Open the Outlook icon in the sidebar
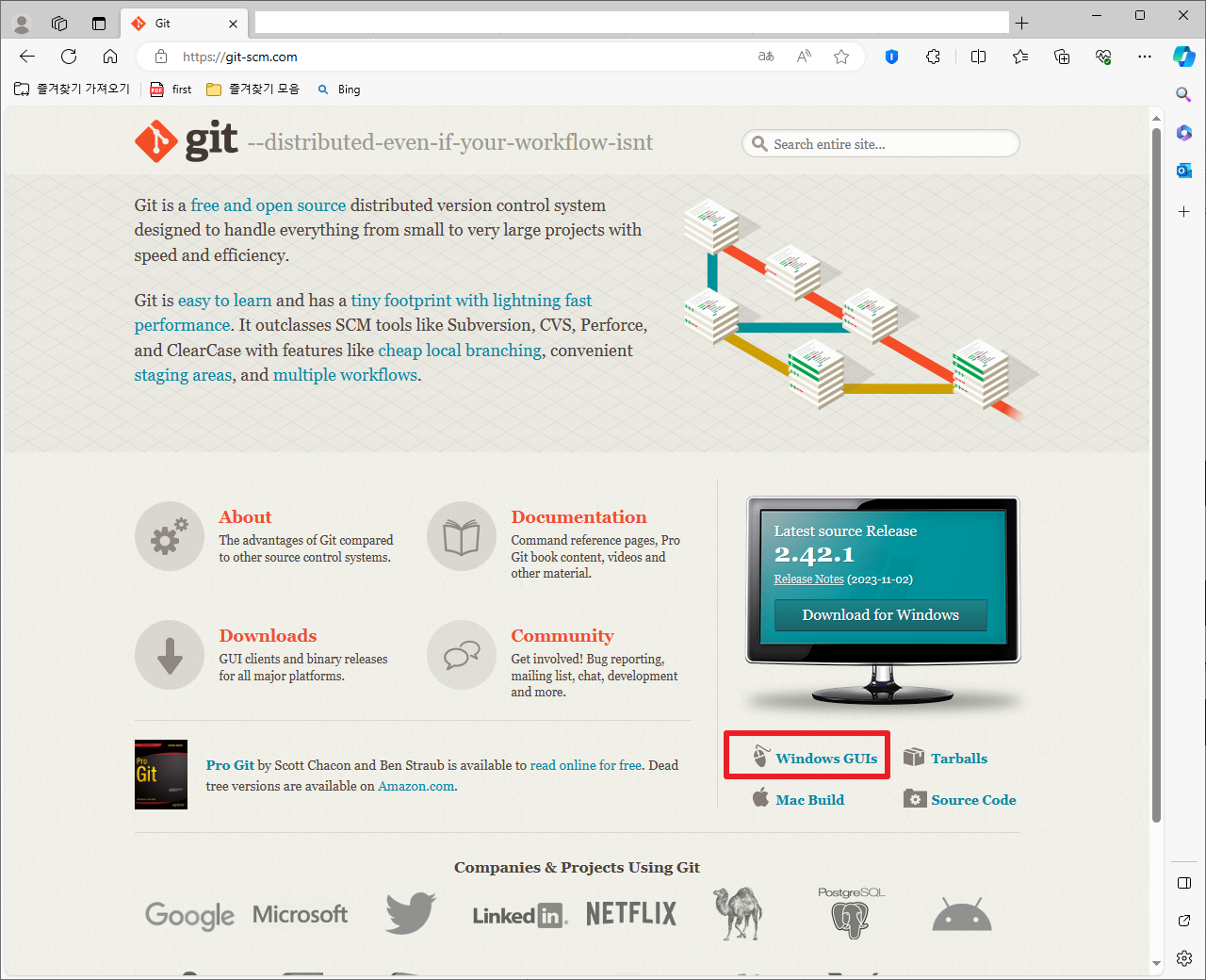Viewport: 1206px width, 980px height. point(1184,171)
